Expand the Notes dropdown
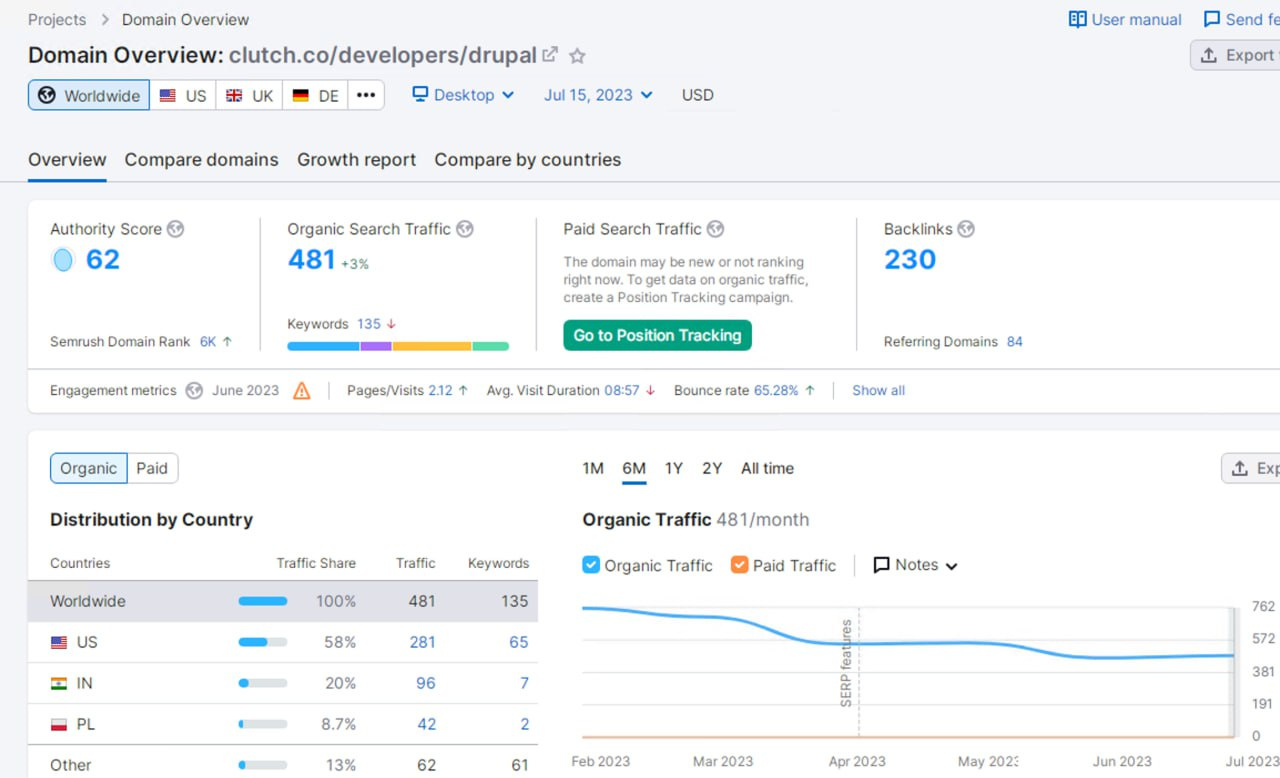1280x778 pixels. click(916, 565)
